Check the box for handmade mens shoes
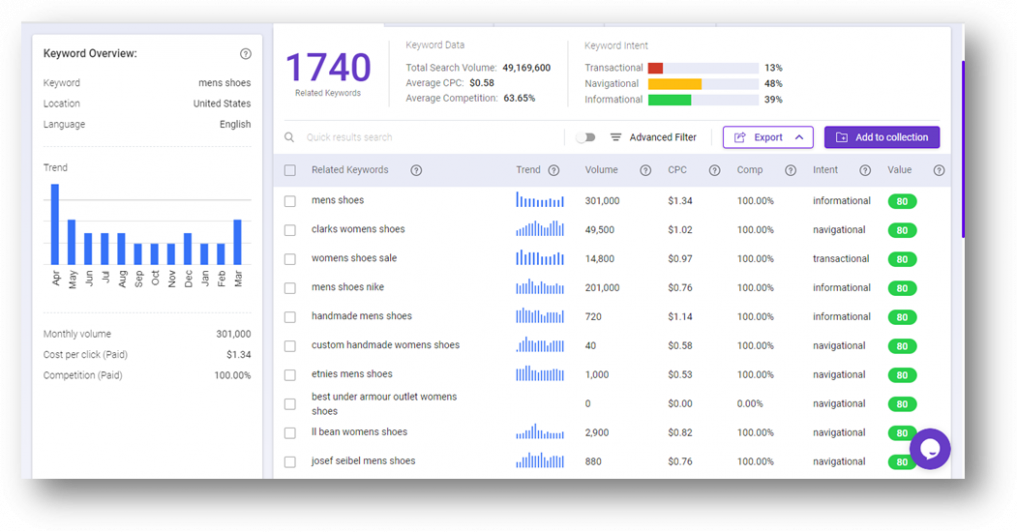 coord(290,317)
